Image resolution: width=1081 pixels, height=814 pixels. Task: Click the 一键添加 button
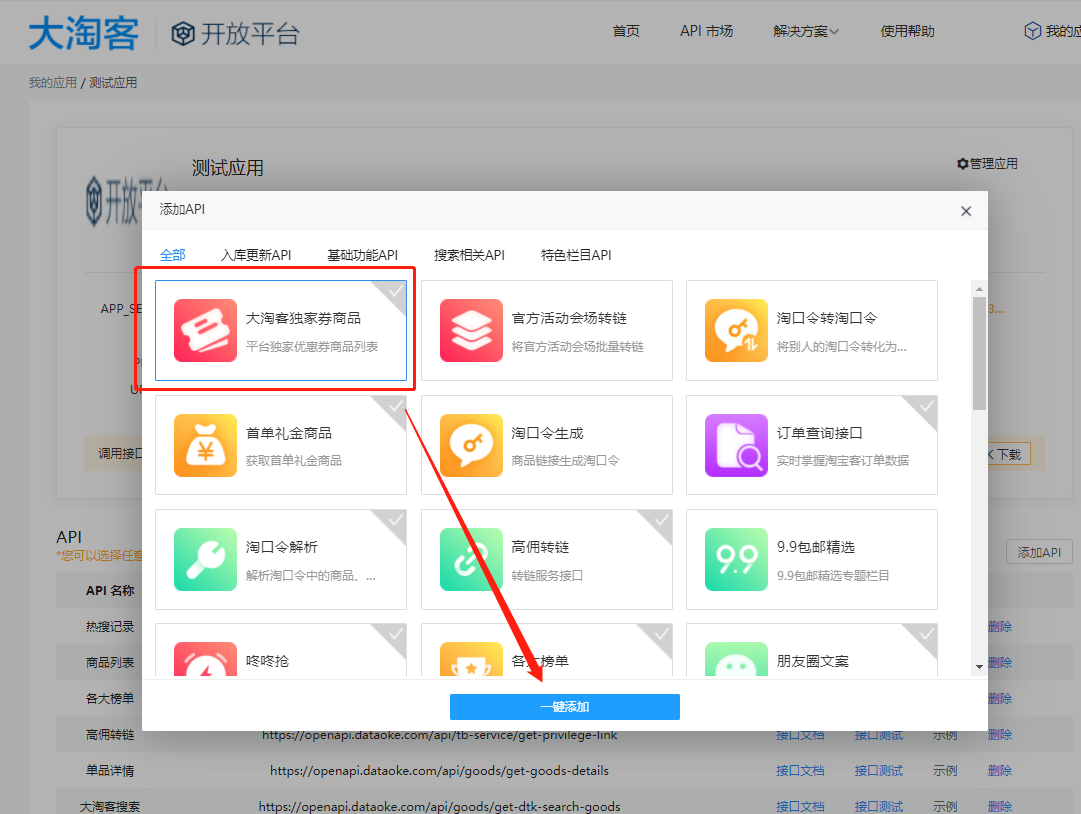[x=564, y=707]
